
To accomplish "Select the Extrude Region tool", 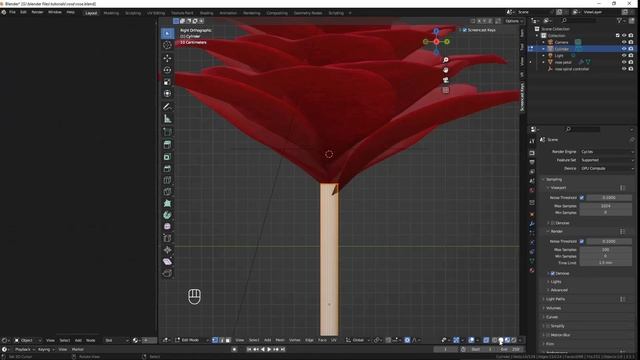I will click(167, 144).
